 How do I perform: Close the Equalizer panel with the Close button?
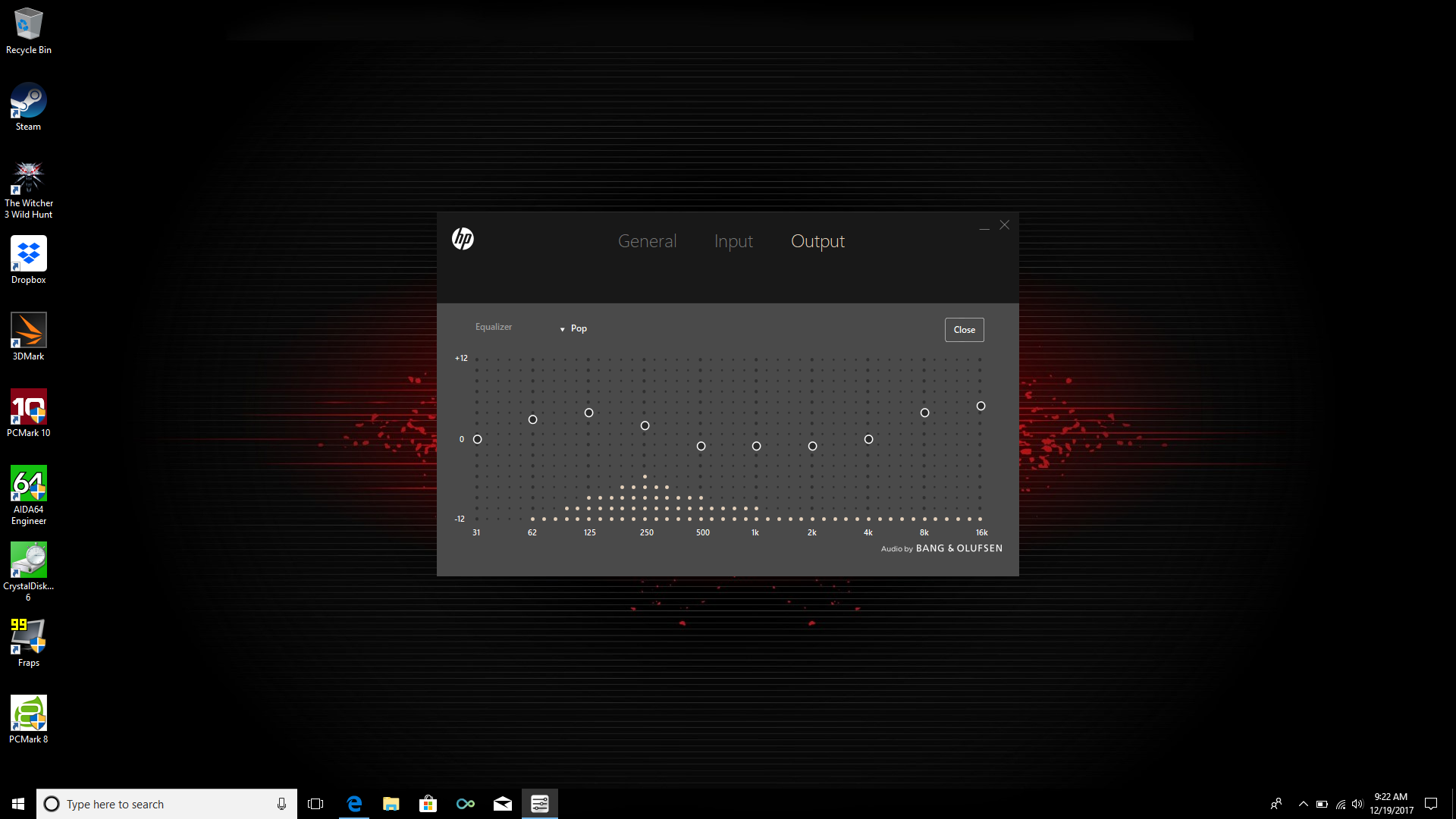click(964, 329)
